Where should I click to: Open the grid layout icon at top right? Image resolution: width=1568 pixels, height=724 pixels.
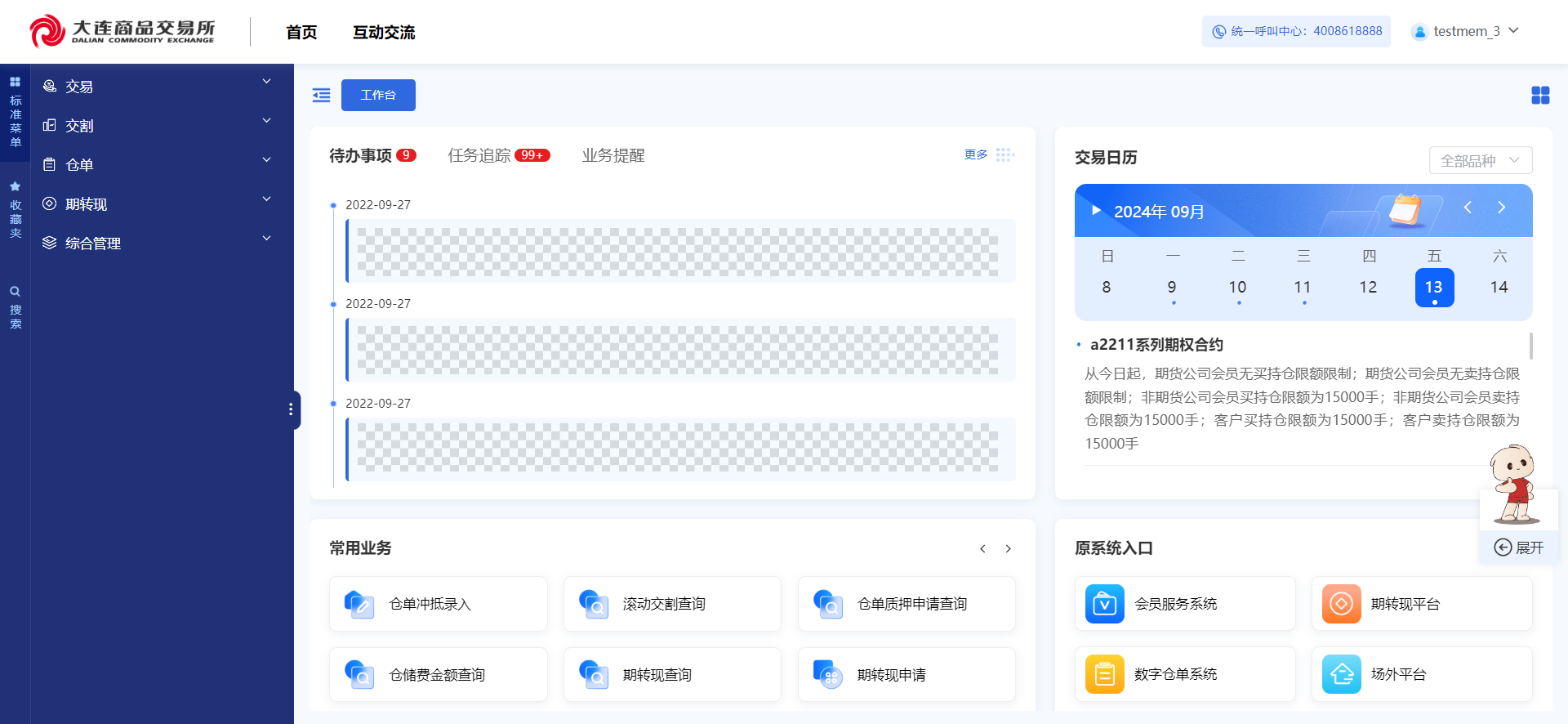coord(1540,96)
